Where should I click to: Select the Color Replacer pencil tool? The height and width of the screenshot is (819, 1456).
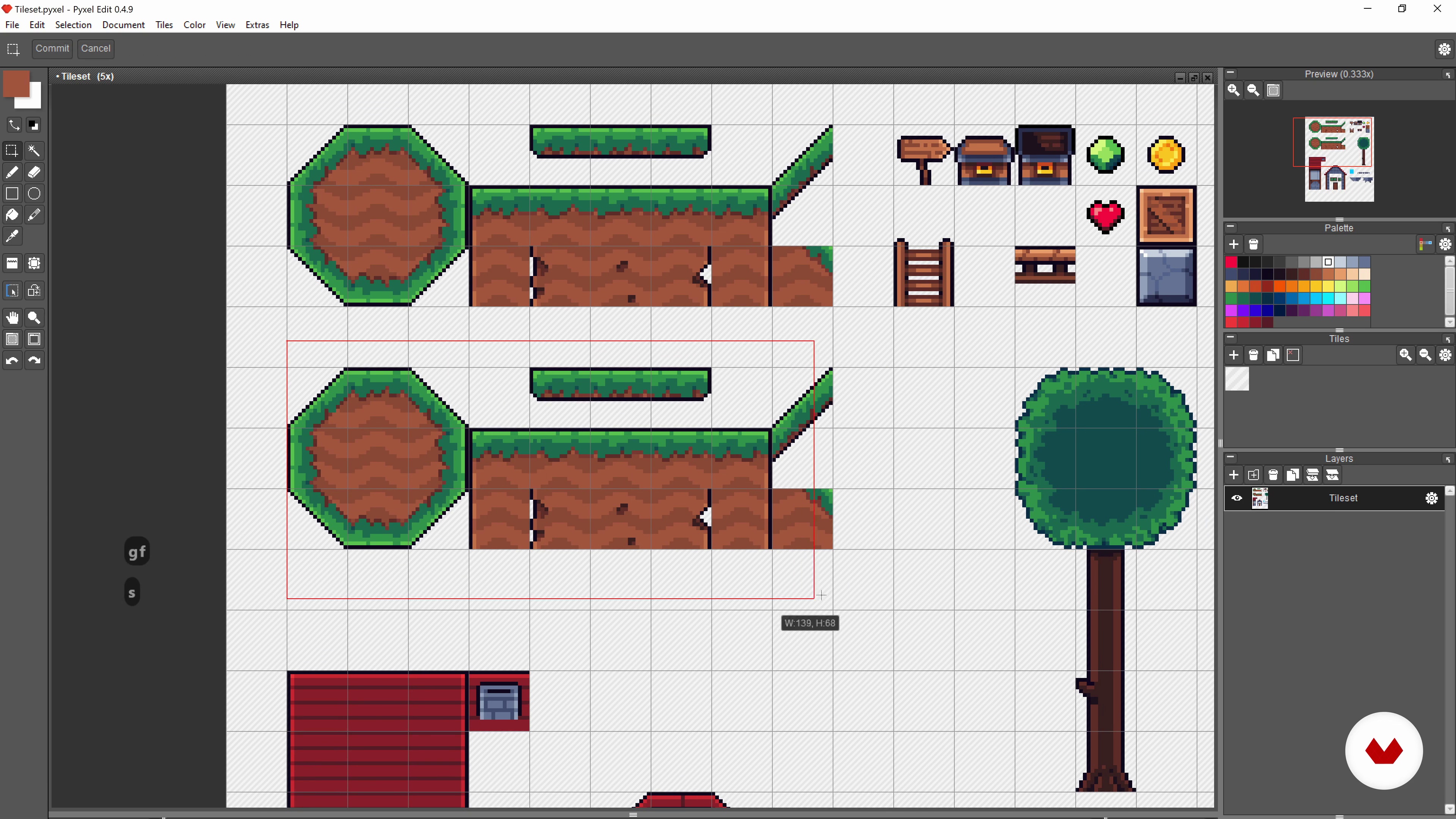tap(34, 215)
